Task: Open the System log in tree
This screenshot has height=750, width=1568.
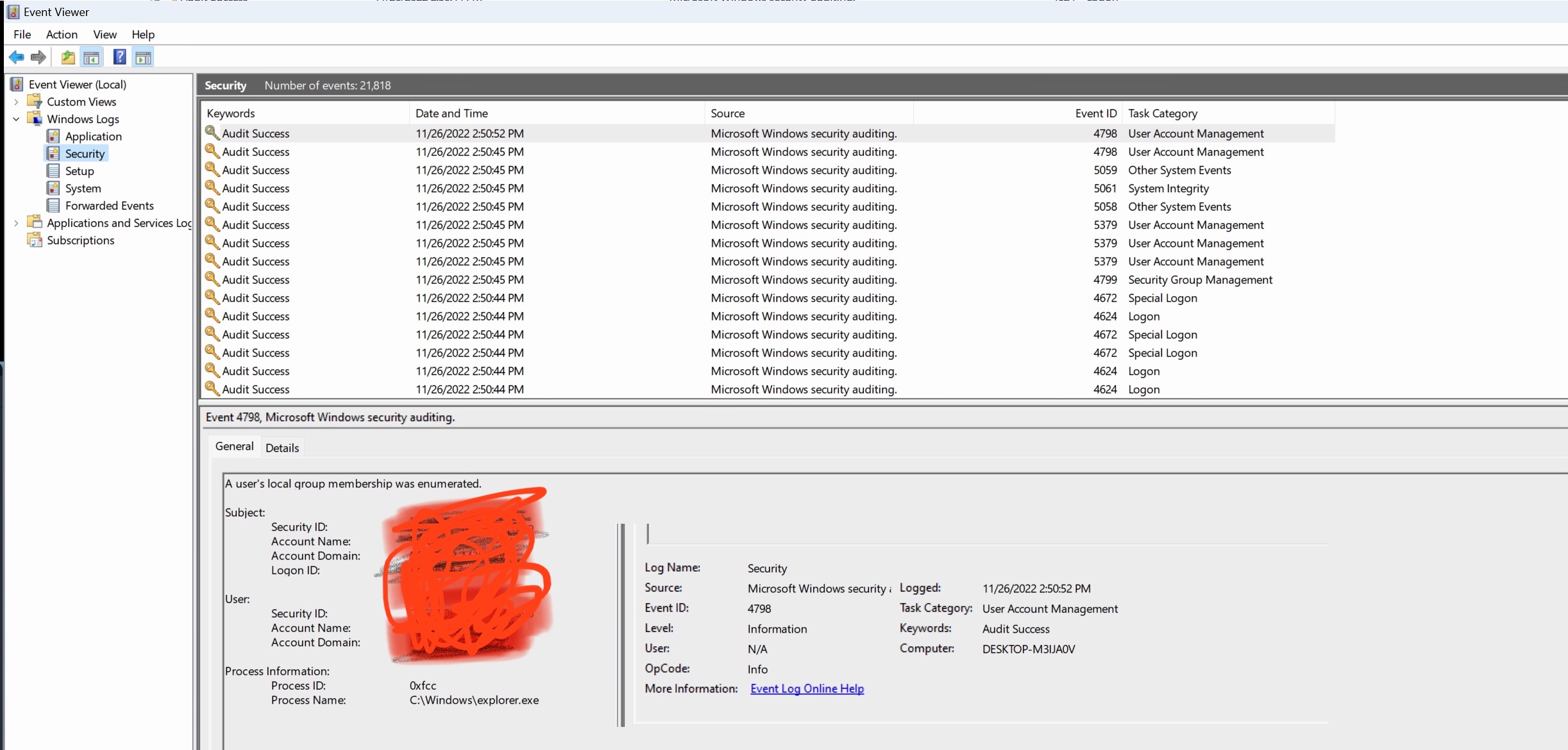Action: point(83,188)
